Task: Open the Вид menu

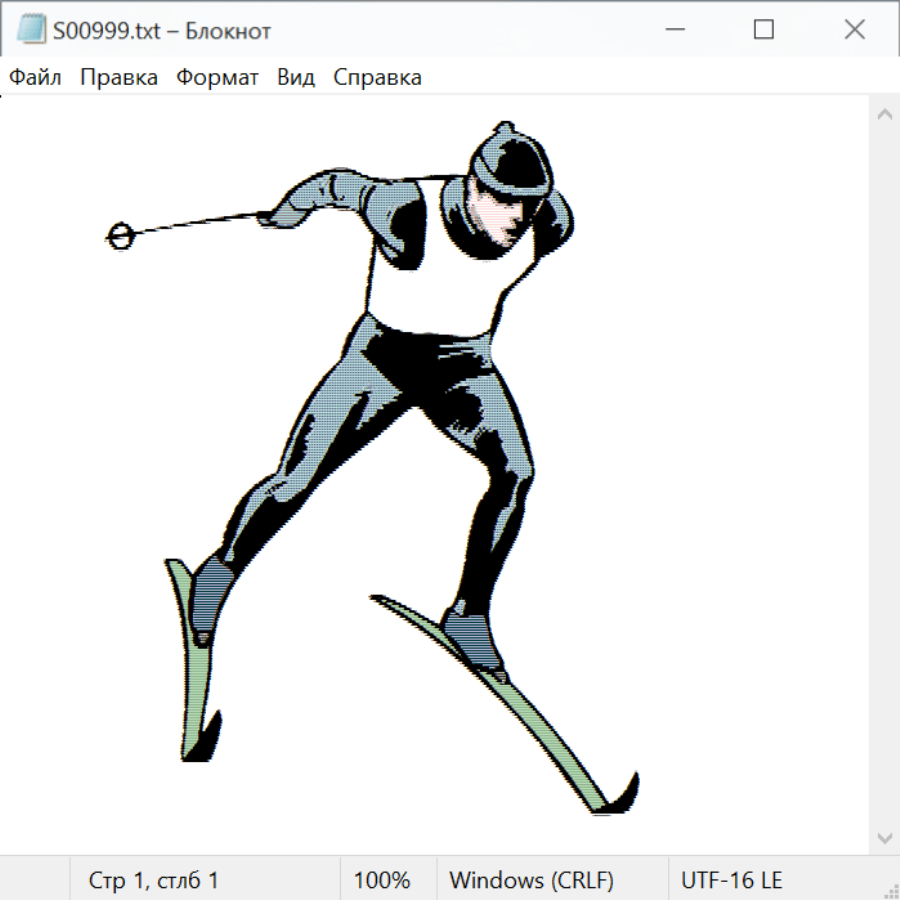Action: pos(295,78)
